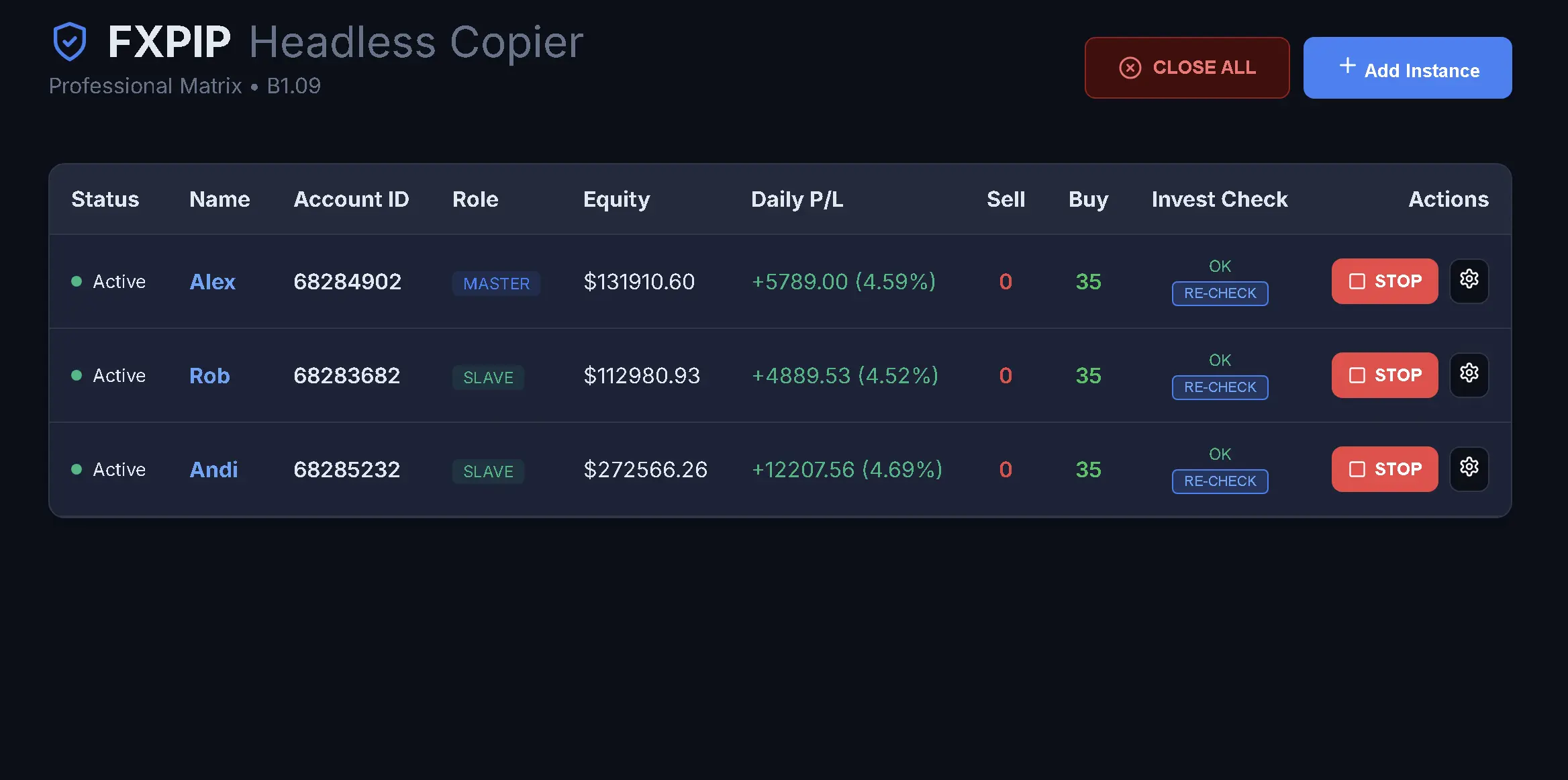Click Sell count 0 in Alex row
The height and width of the screenshot is (780, 1568).
pyautogui.click(x=1006, y=281)
